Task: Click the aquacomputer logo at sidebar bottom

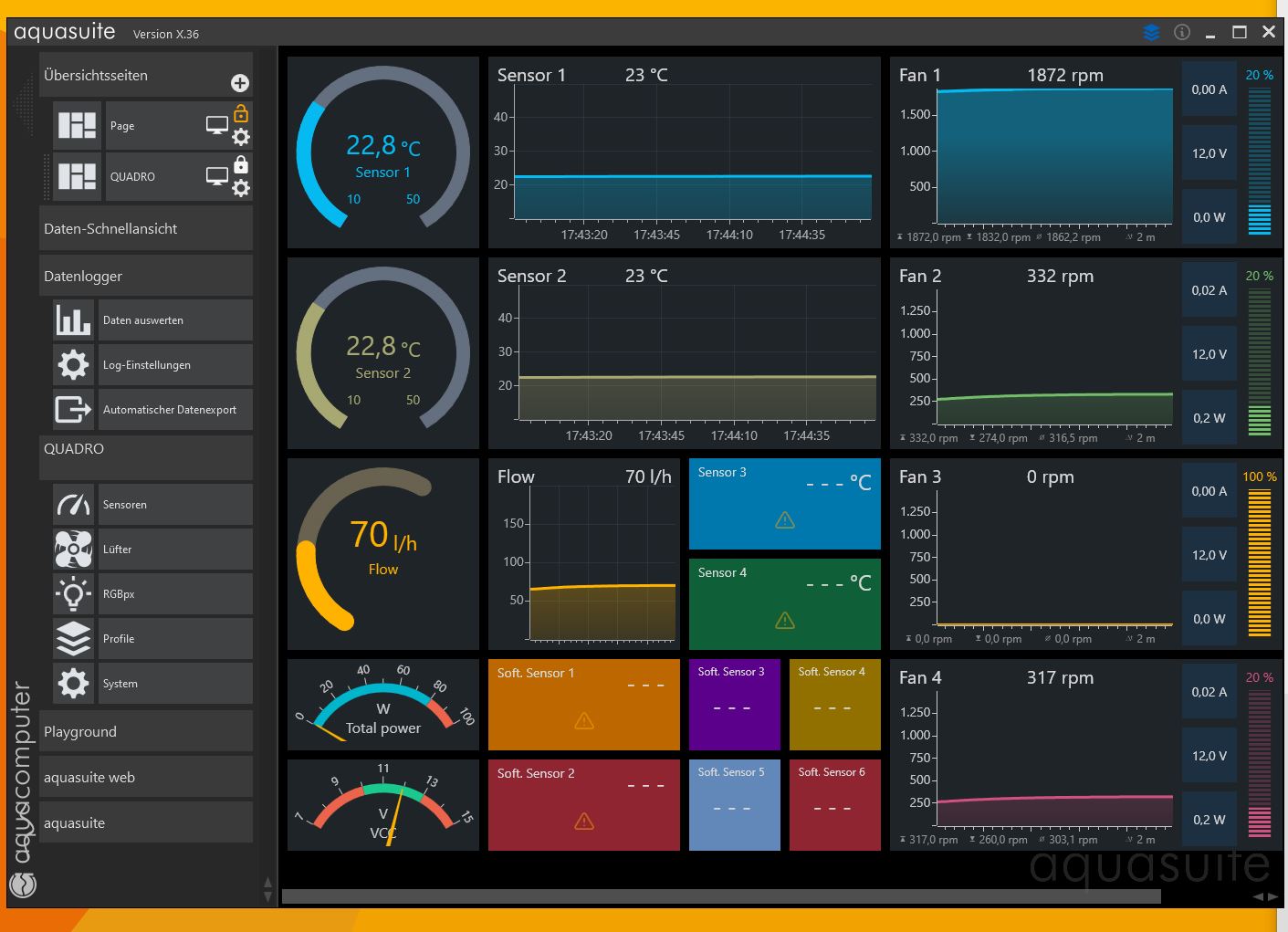Action: pyautogui.click(x=23, y=884)
